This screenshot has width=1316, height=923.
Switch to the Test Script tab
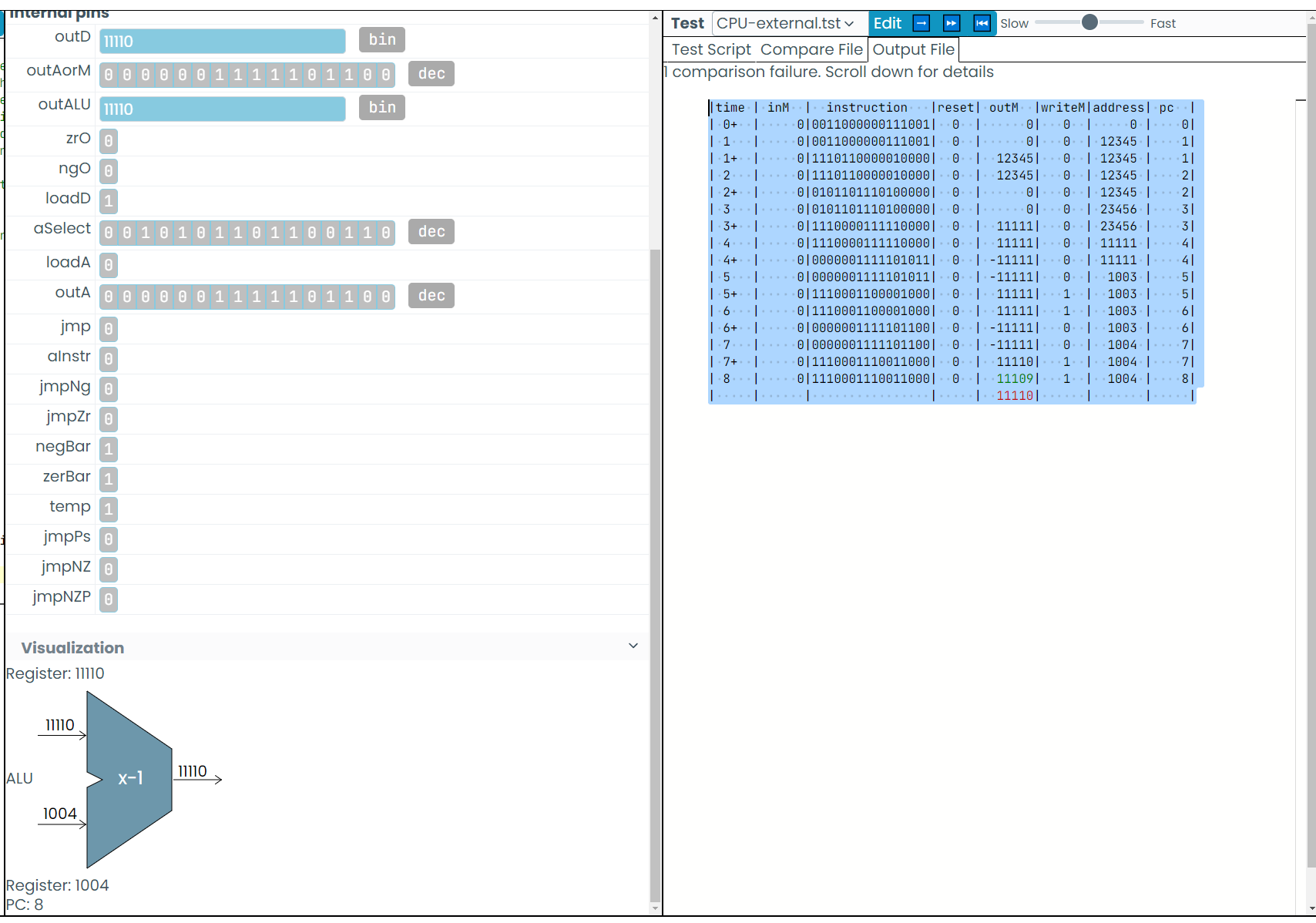(x=710, y=49)
